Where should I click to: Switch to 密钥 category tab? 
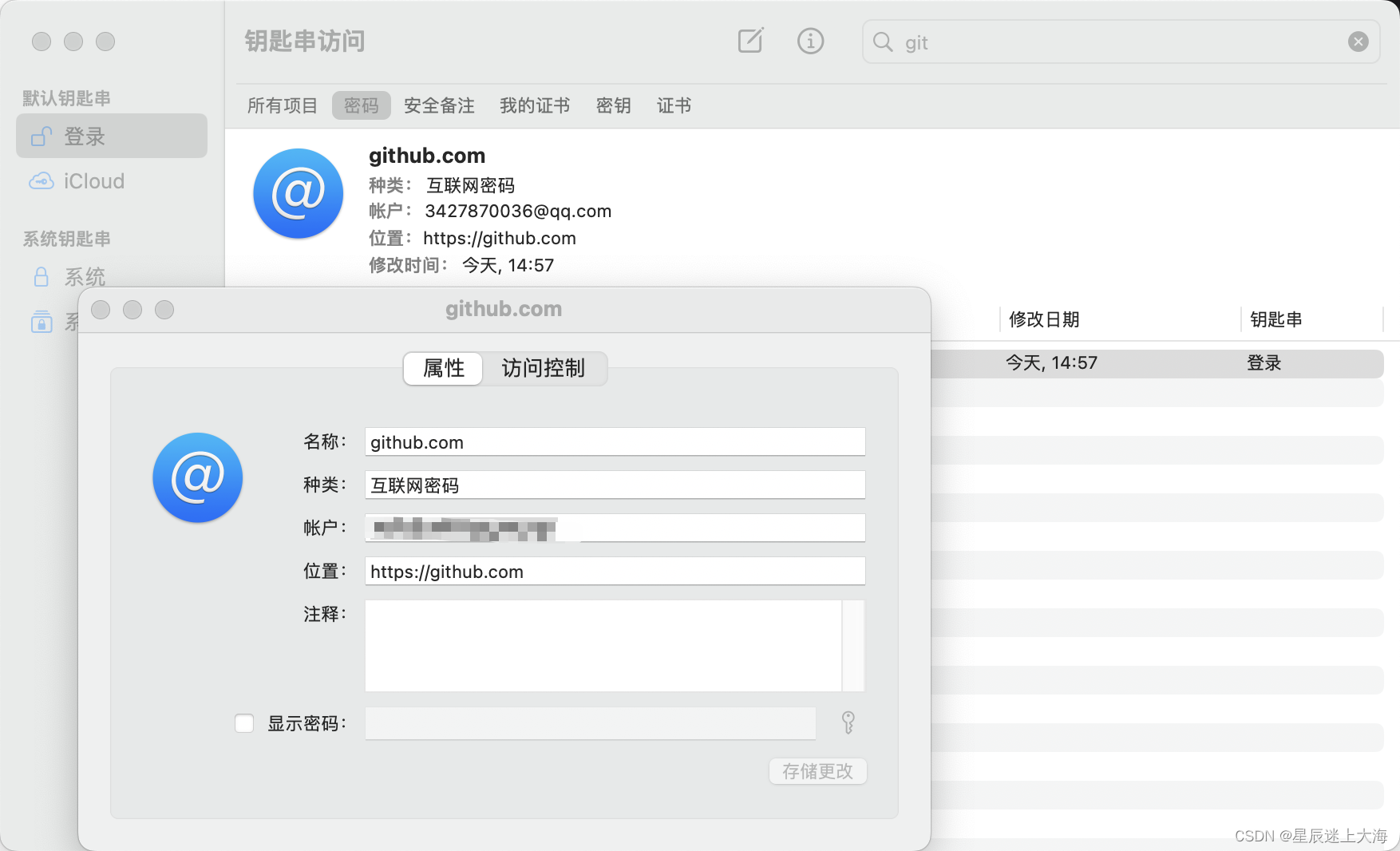[x=613, y=105]
